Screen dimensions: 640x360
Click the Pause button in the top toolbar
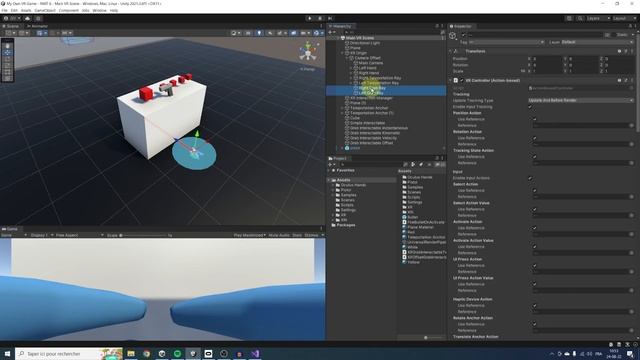320,18
